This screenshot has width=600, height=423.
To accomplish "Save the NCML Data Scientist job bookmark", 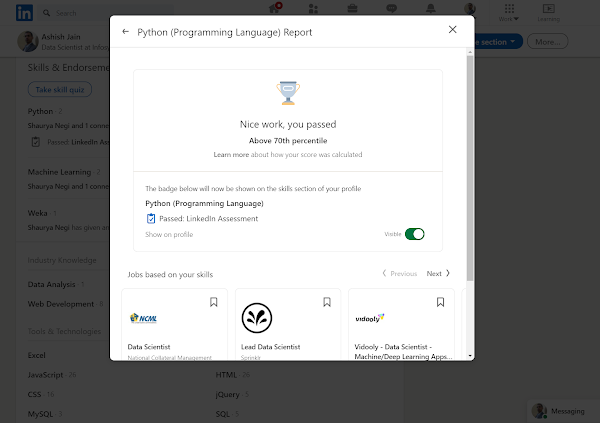I will click(214, 302).
